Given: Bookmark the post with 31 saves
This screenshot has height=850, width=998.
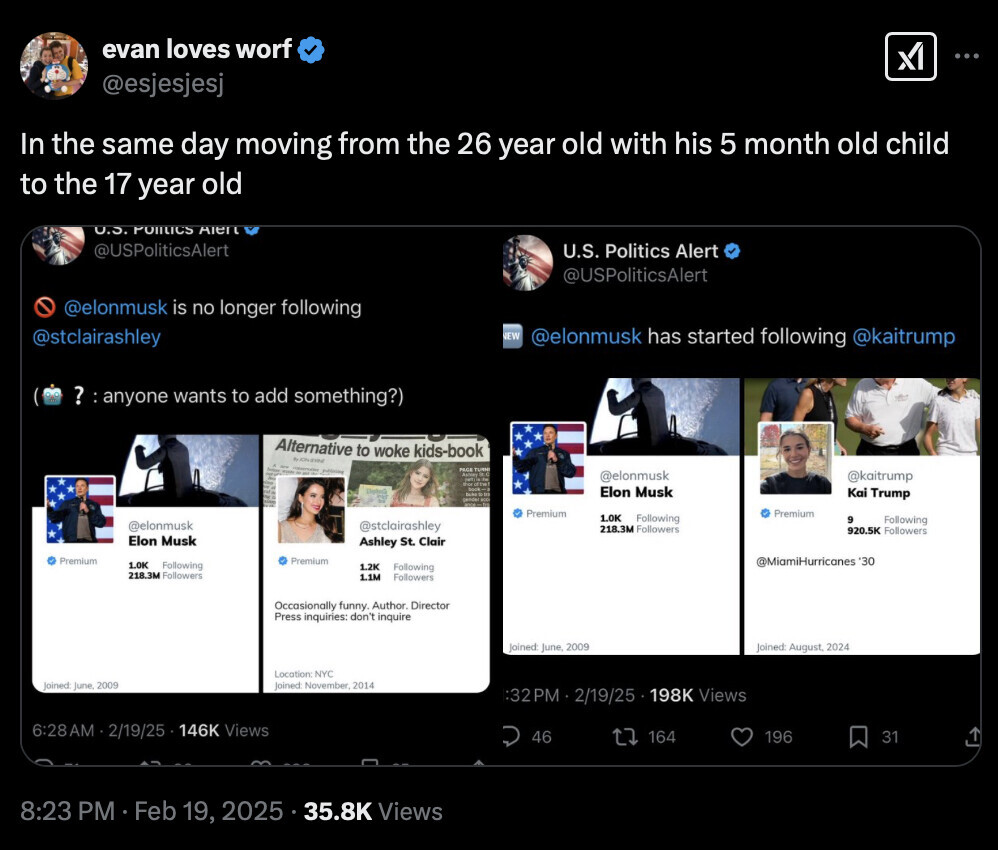Looking at the screenshot, I should pyautogui.click(x=858, y=737).
